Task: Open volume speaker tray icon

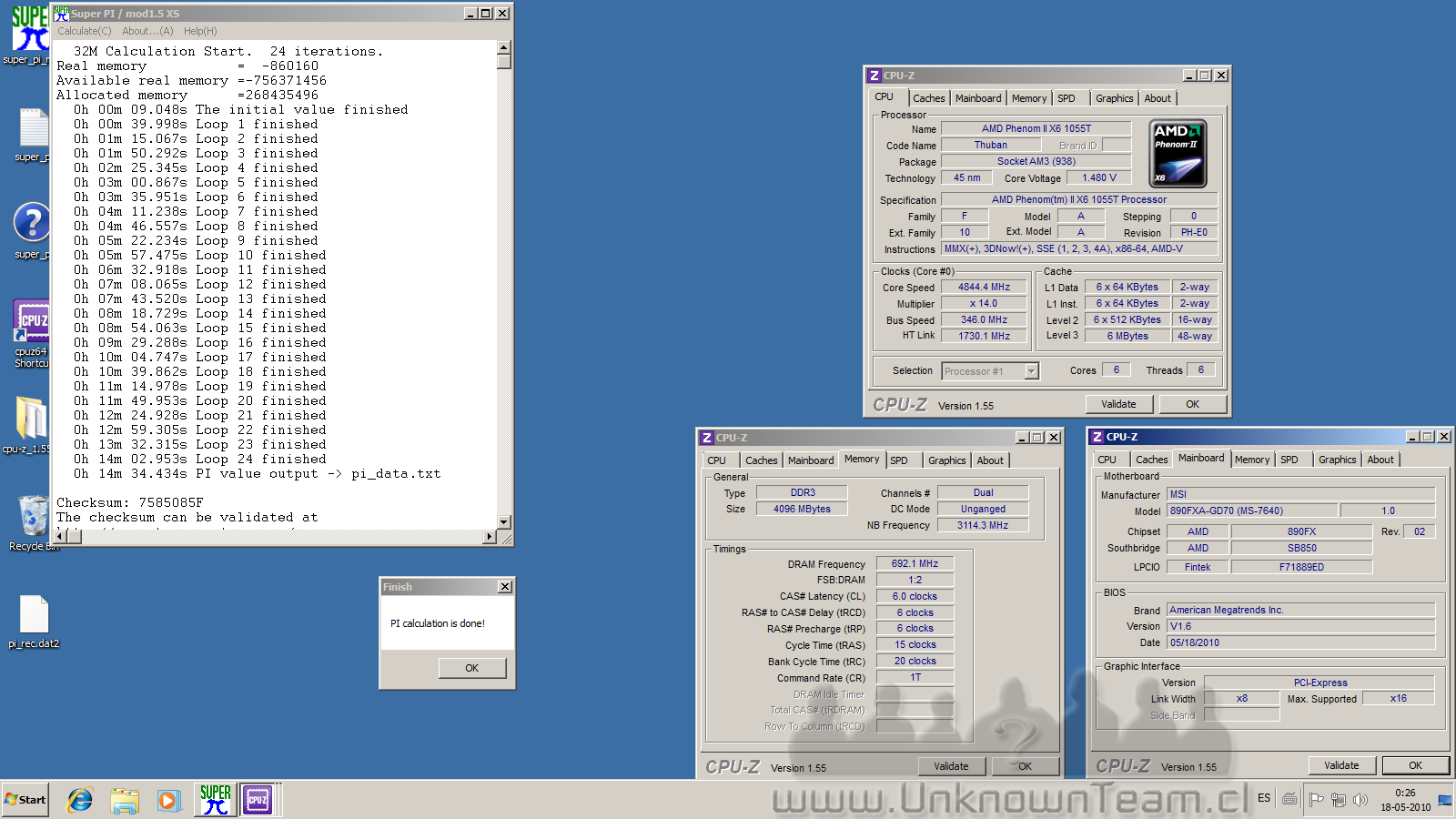Action: pyautogui.click(x=1360, y=800)
